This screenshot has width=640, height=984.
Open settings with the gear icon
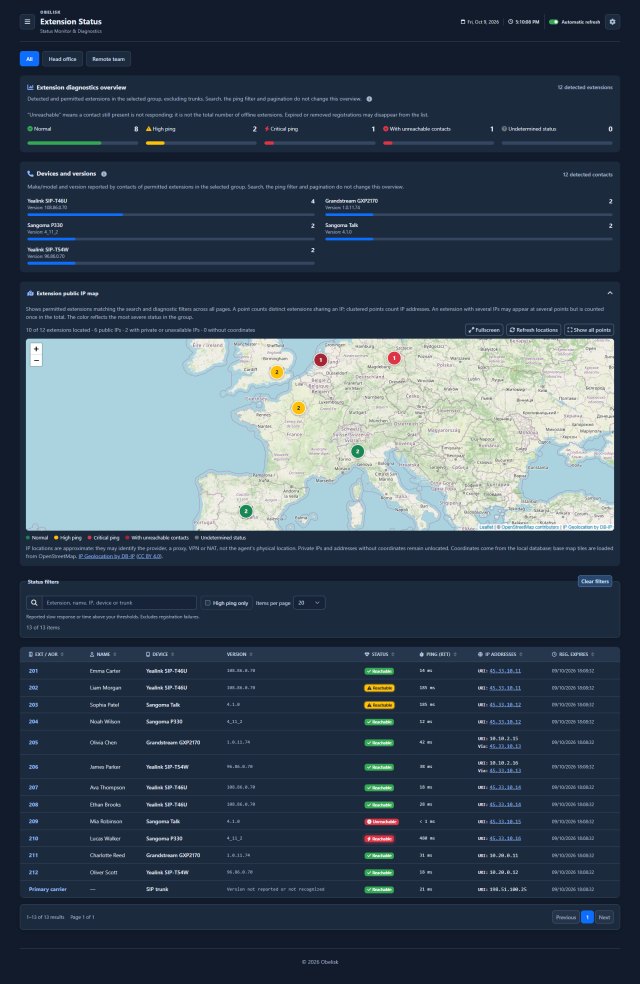612,22
